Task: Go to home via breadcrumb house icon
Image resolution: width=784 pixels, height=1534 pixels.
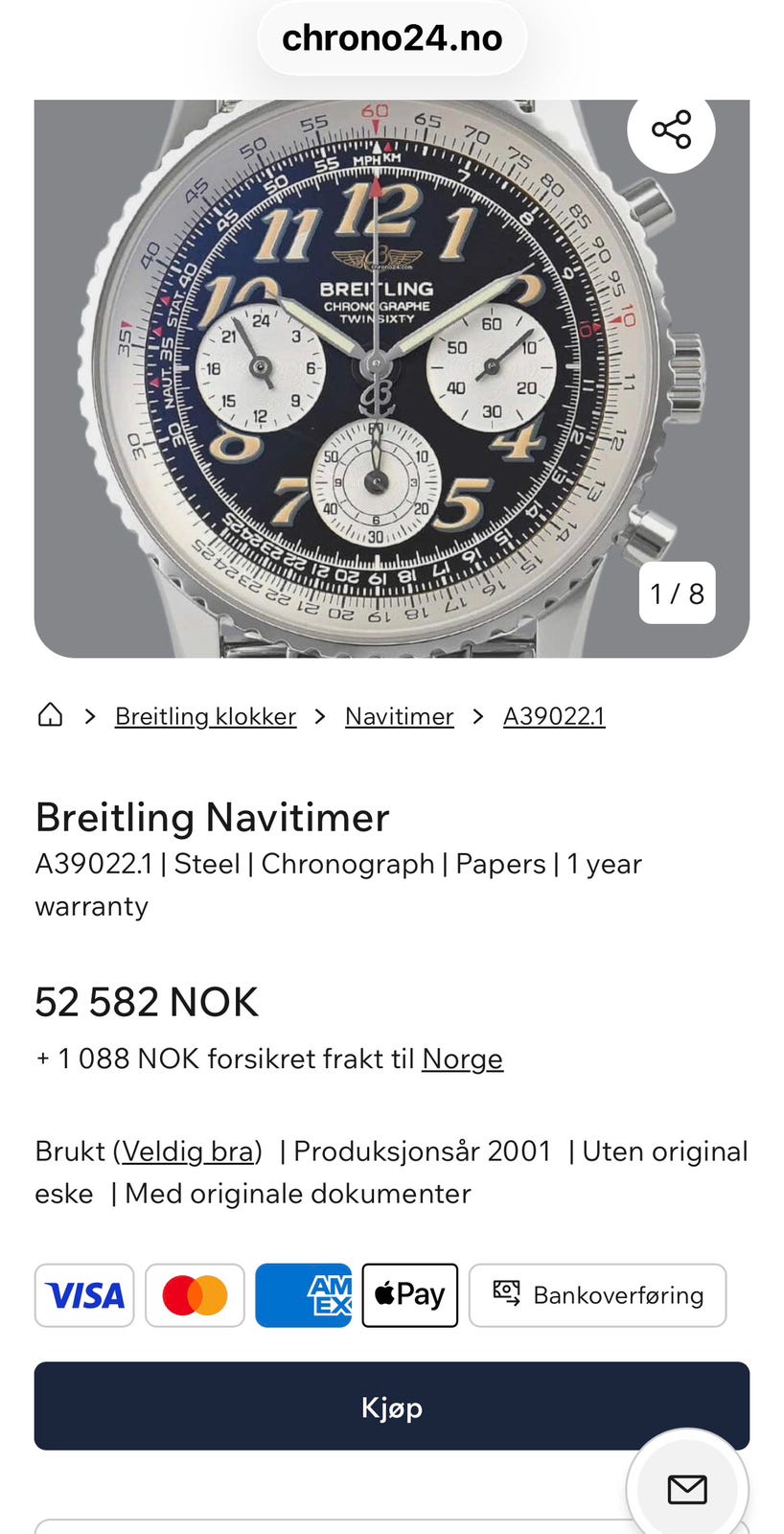Action: pos(50,715)
